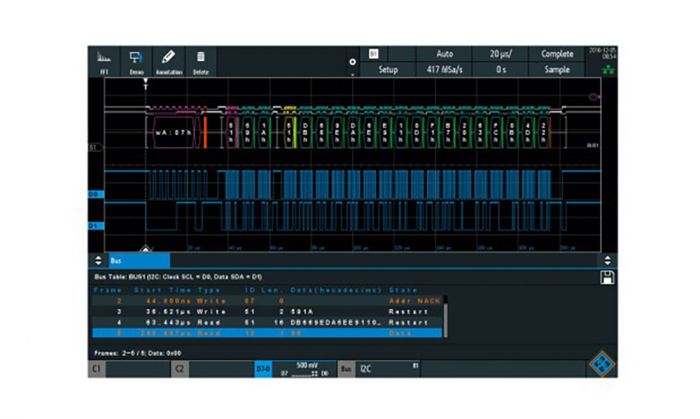The height and width of the screenshot is (419, 700).
Task: Click the Sample acquisition mode button
Action: (557, 71)
